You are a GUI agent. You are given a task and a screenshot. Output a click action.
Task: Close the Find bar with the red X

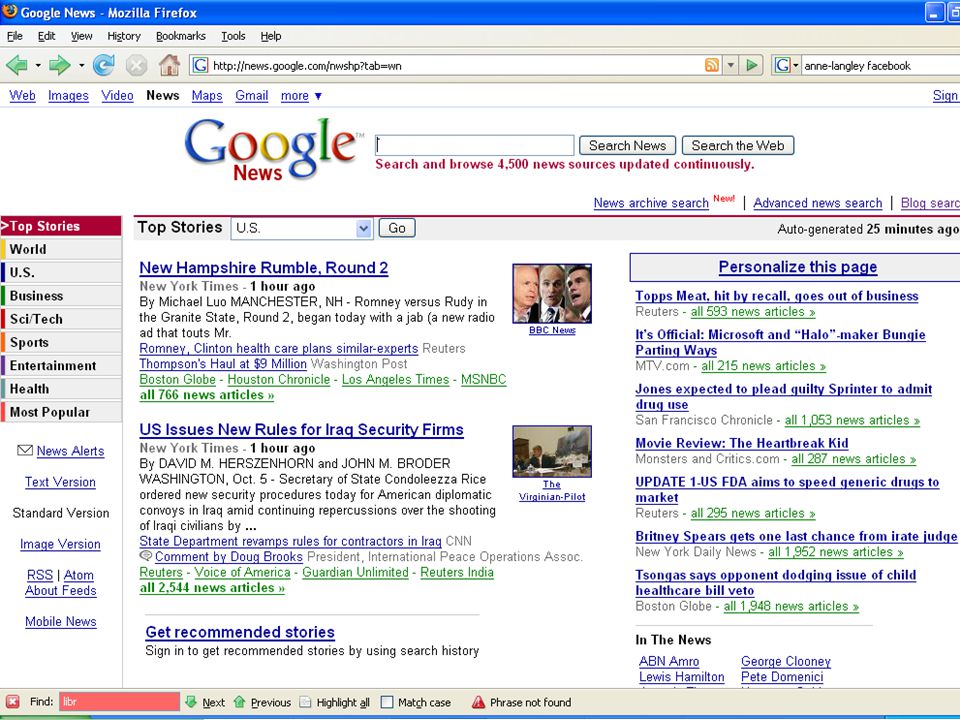pyautogui.click(x=12, y=702)
